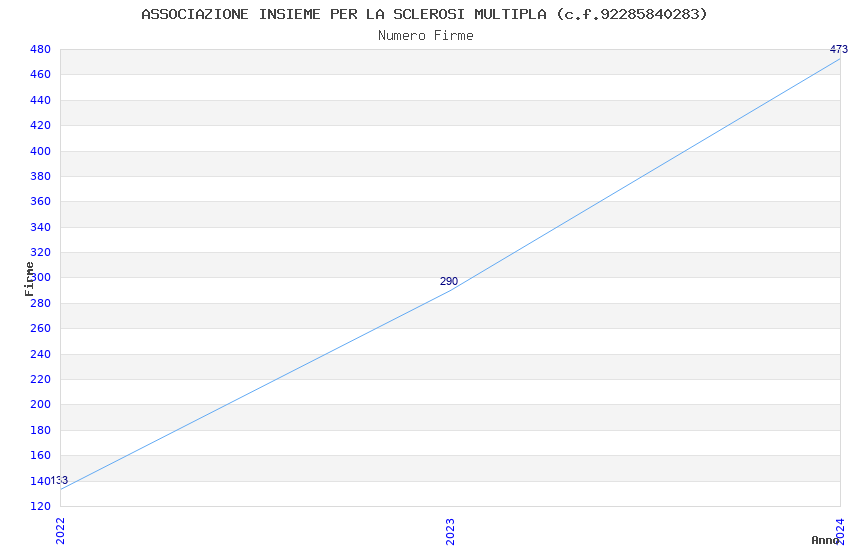
Task: Click the y-axis value 420
Action: pyautogui.click(x=40, y=125)
